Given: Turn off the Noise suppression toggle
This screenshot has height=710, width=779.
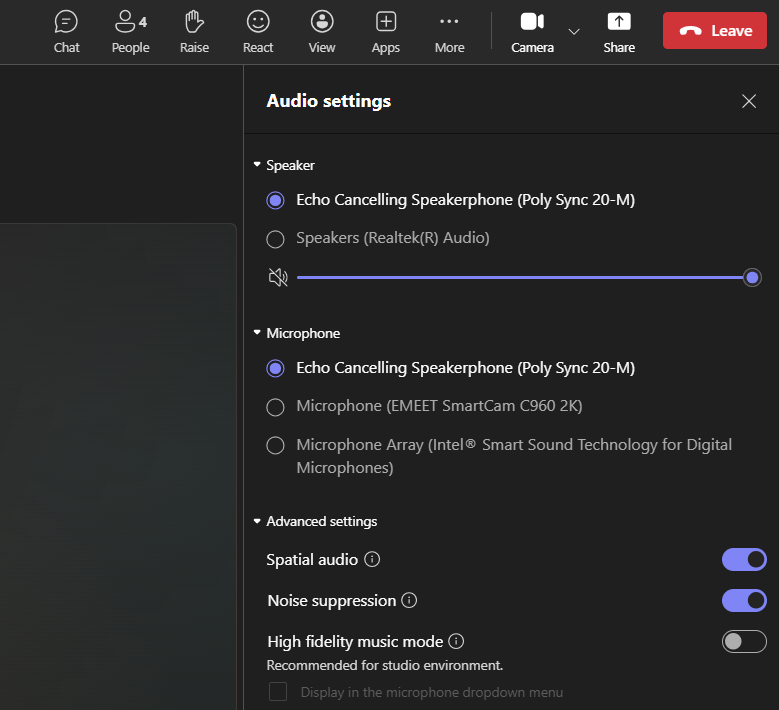Looking at the screenshot, I should 744,600.
